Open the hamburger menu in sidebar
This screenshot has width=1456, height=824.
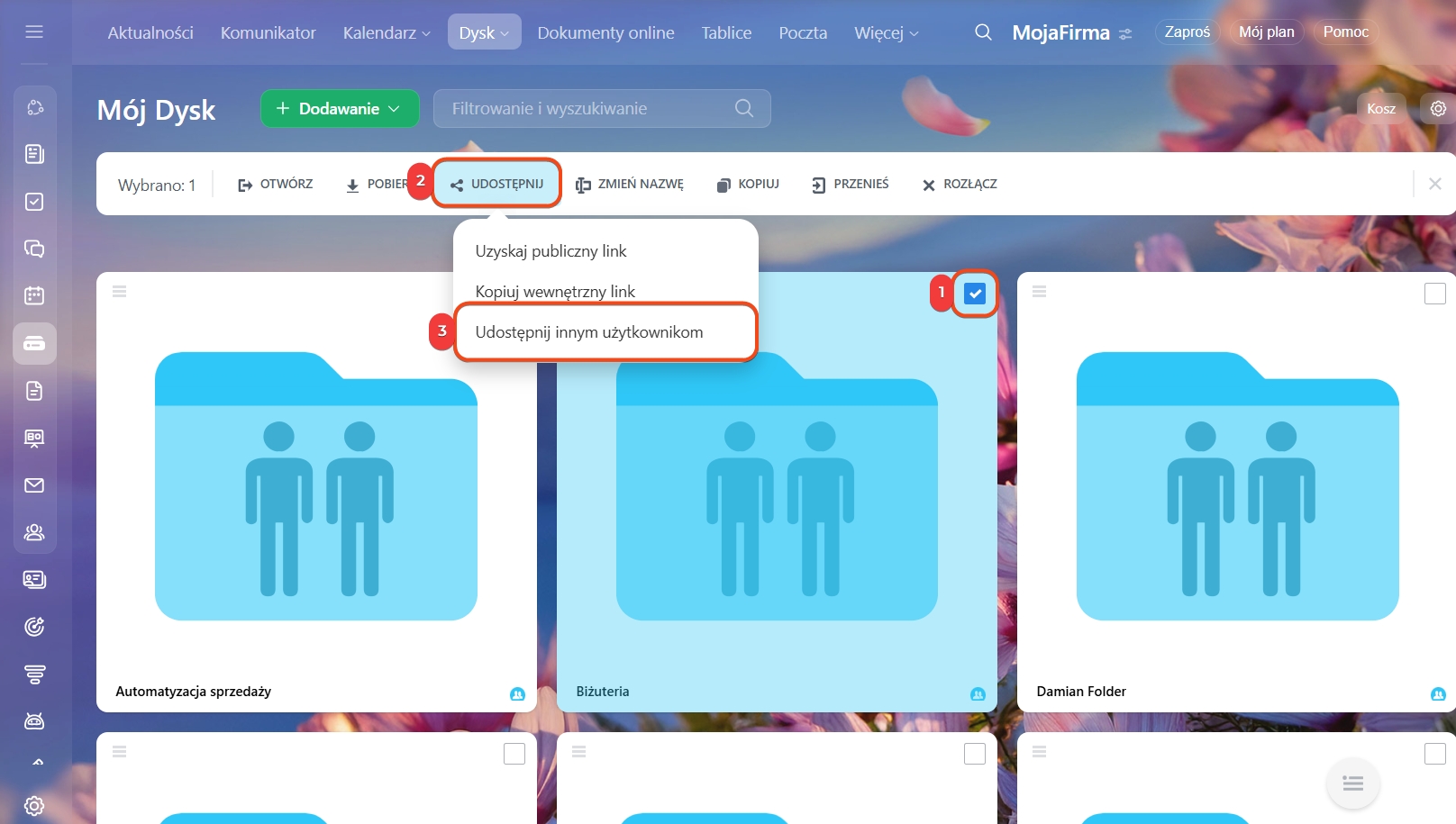(x=34, y=32)
